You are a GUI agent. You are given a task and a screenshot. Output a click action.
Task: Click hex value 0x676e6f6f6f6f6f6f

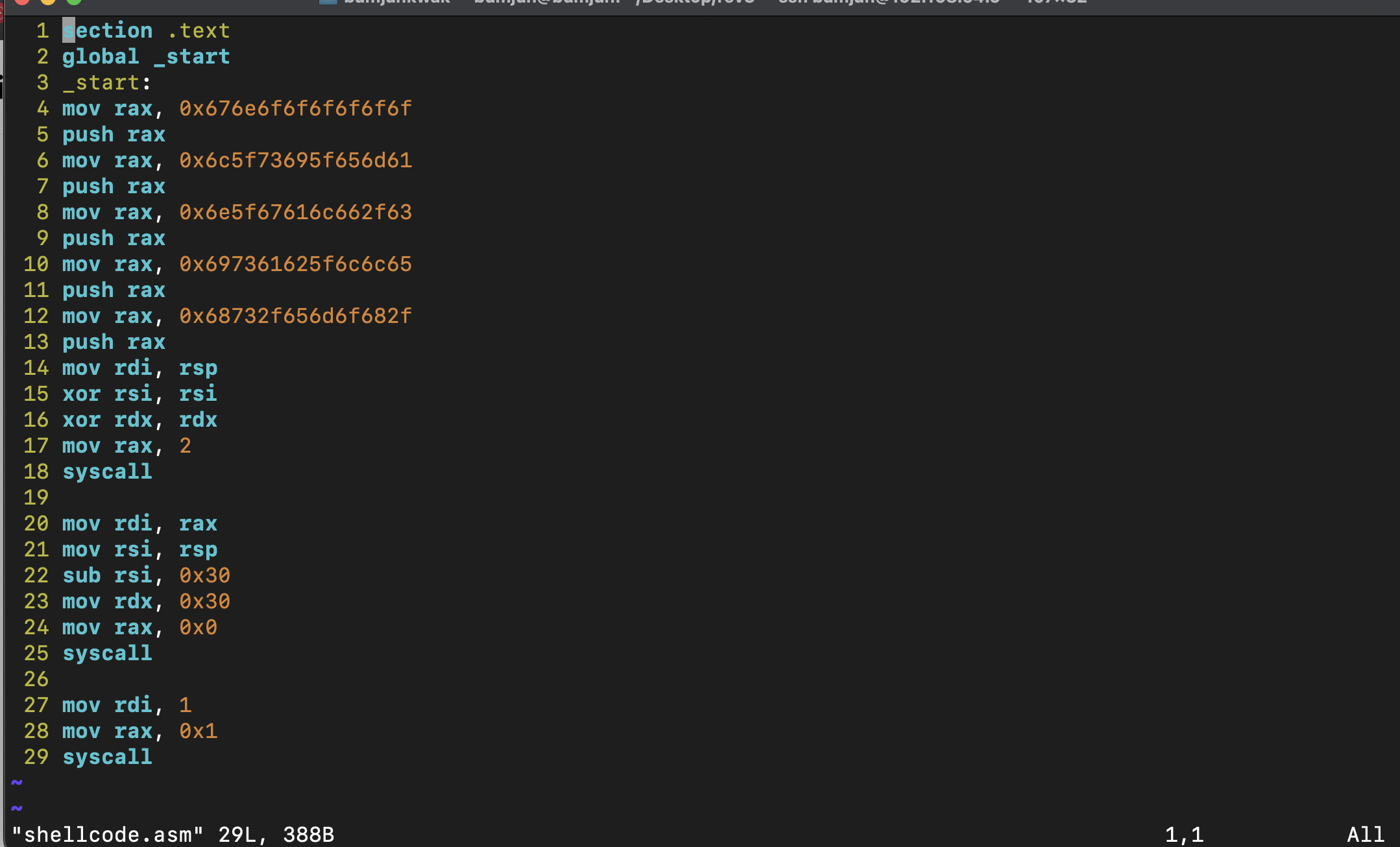click(x=295, y=108)
